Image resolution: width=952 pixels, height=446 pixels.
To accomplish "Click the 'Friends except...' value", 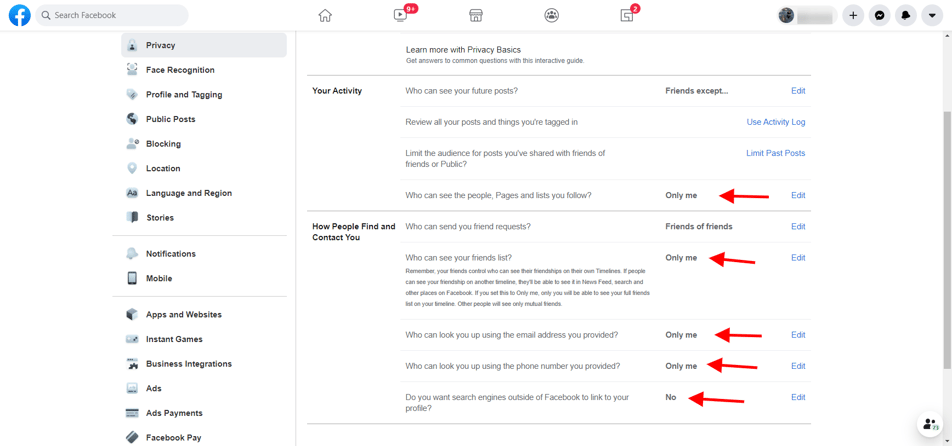I will [x=696, y=91].
